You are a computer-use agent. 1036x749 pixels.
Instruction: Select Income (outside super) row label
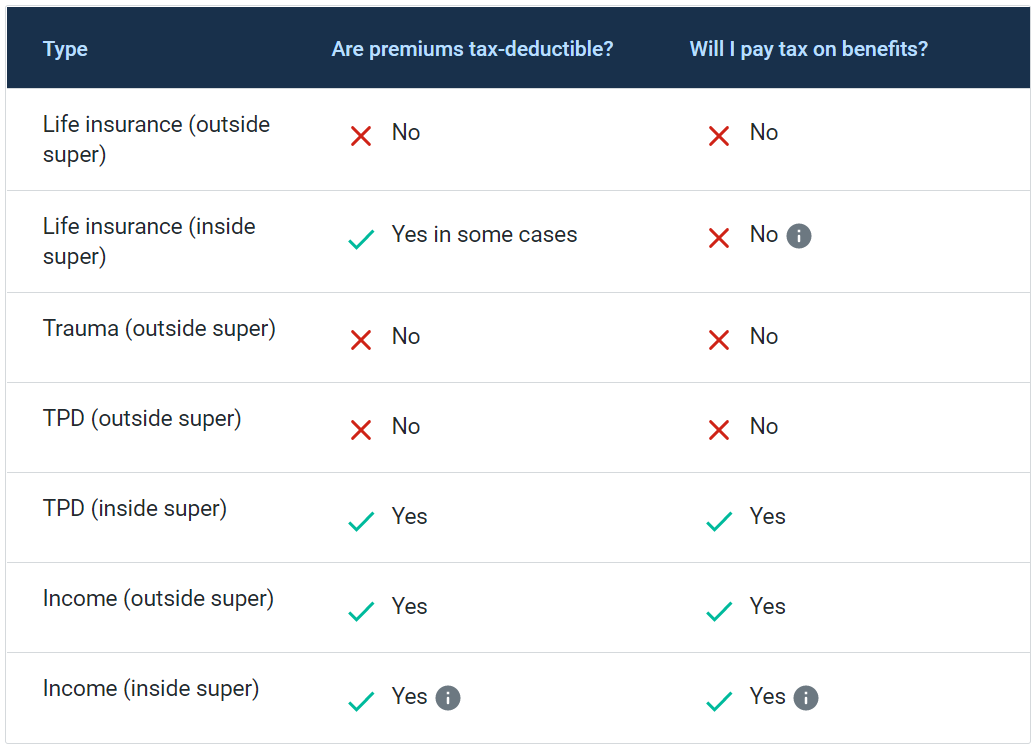point(159,598)
